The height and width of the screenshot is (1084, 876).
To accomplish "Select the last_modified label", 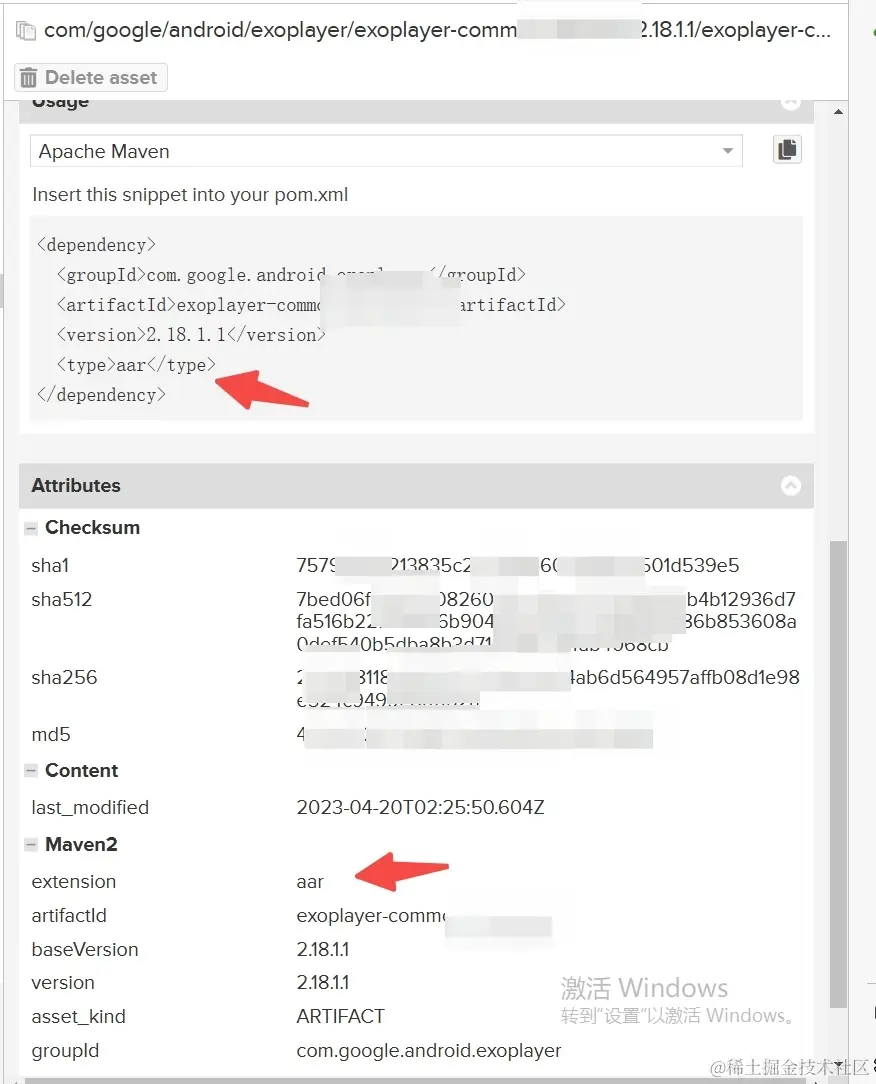I will [90, 807].
